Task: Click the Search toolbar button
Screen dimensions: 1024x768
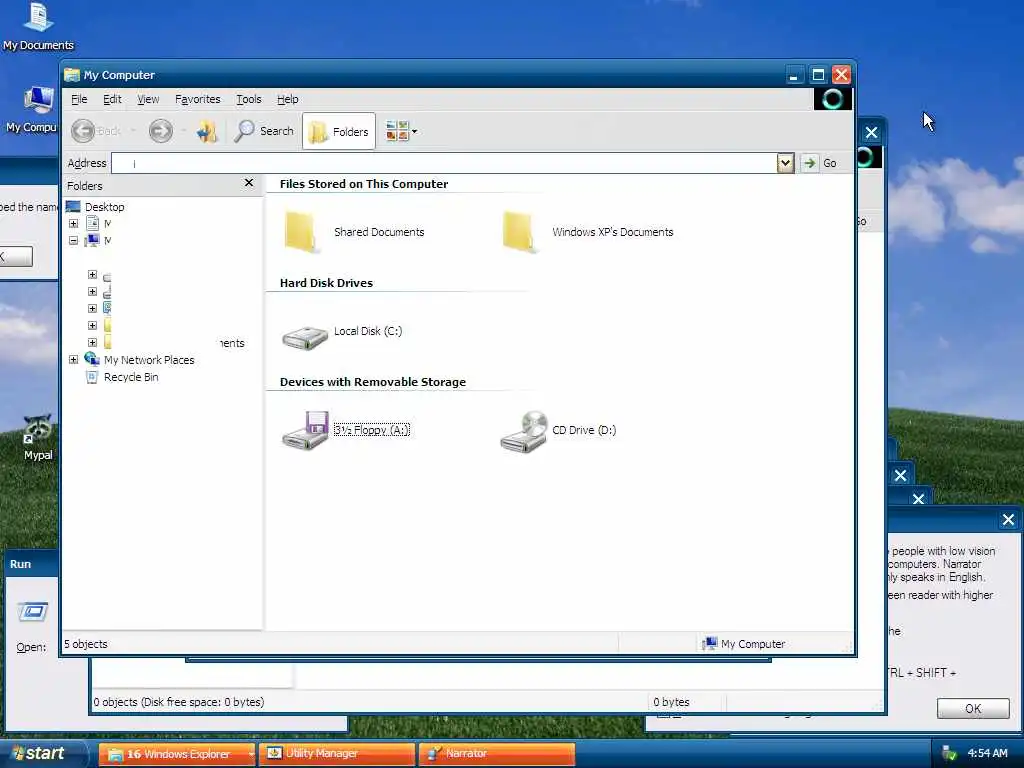Action: (x=264, y=131)
